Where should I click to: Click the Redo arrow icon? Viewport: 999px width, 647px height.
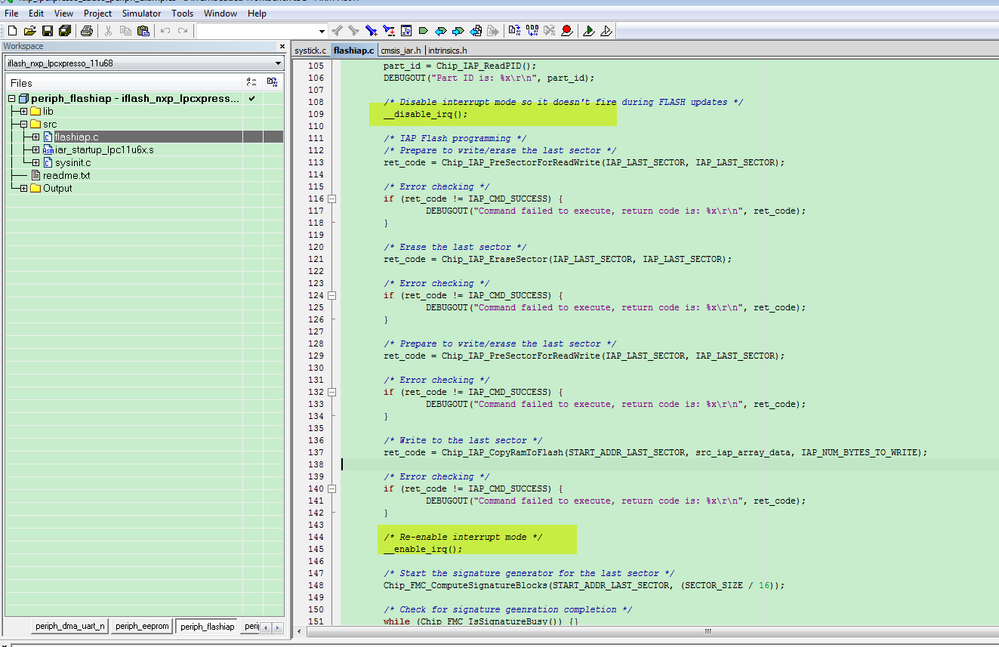(x=183, y=31)
